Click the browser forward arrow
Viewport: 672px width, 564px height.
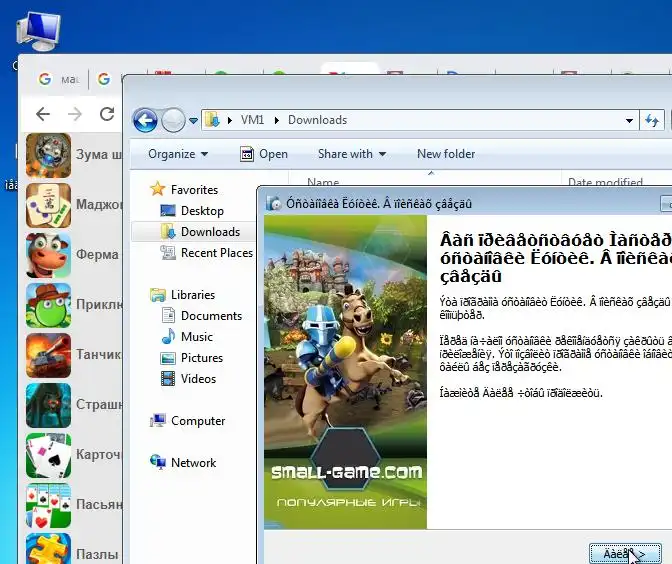click(75, 114)
